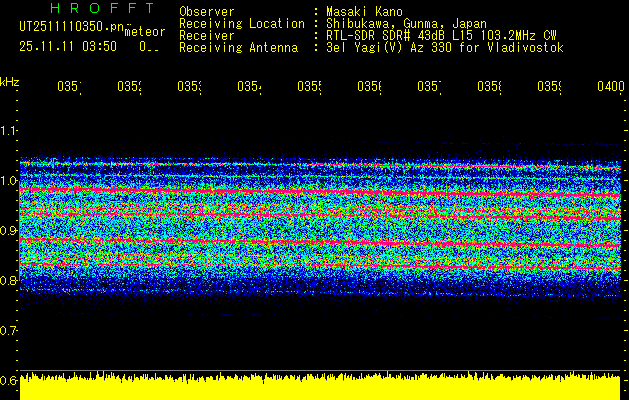This screenshot has height=400, width=629.
Task: Click the 0358 time axis marker
Action: tap(490, 86)
